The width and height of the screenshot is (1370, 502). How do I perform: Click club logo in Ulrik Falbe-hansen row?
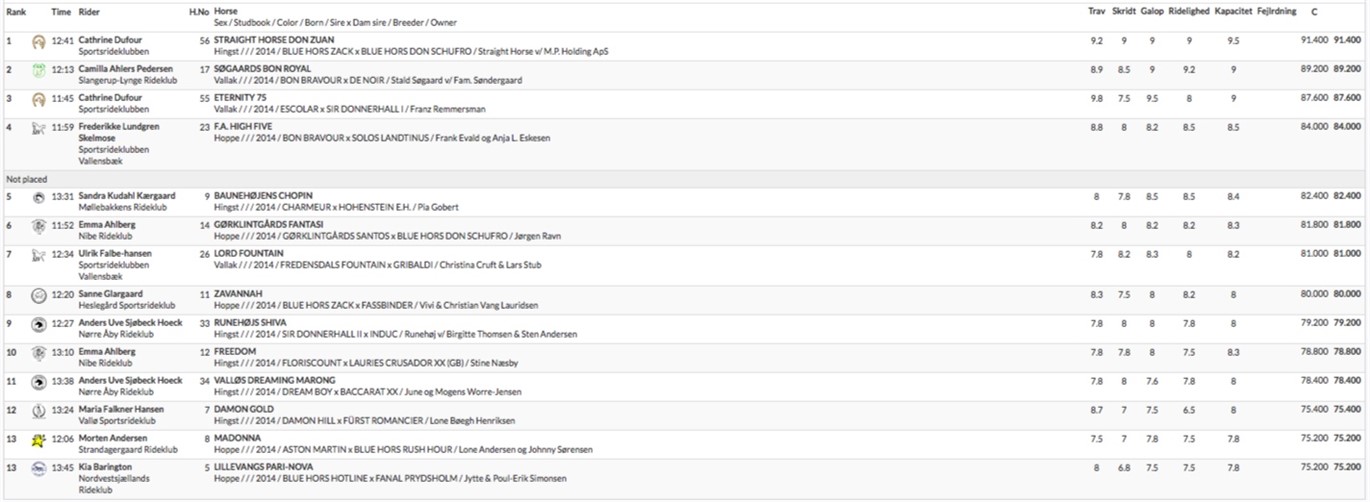[38, 254]
